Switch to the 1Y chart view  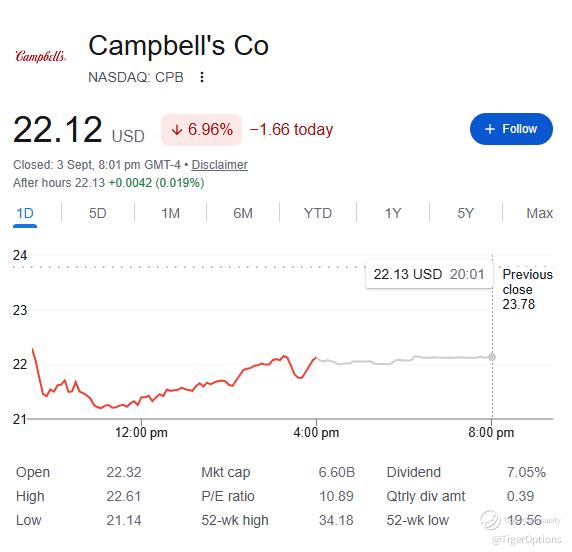(x=393, y=213)
